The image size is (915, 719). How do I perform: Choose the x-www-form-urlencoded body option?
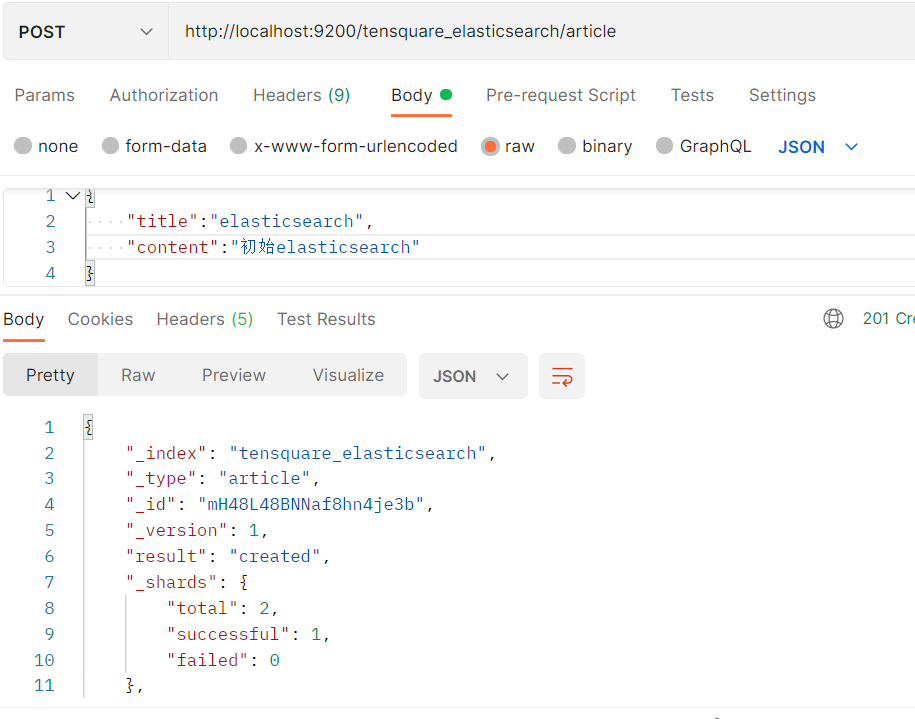tap(239, 146)
